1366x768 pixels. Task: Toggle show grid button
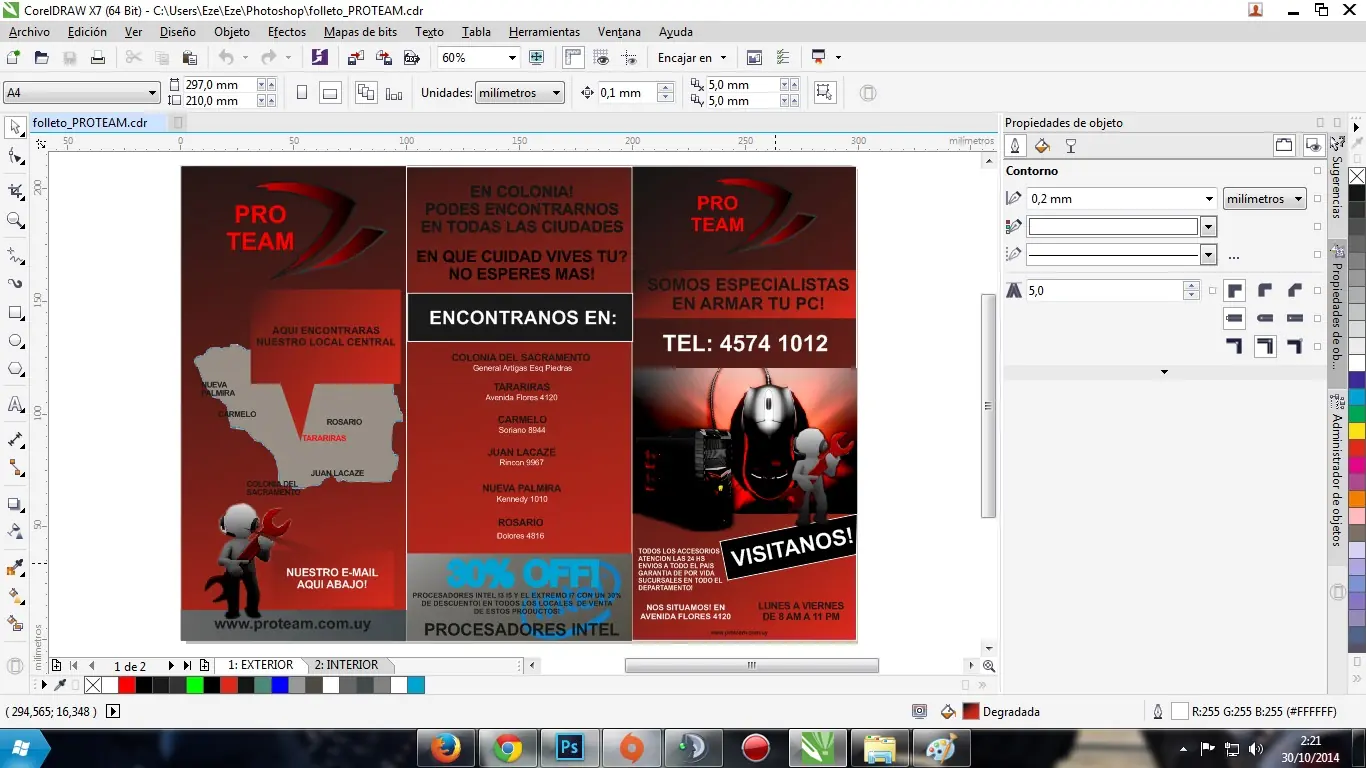[601, 58]
